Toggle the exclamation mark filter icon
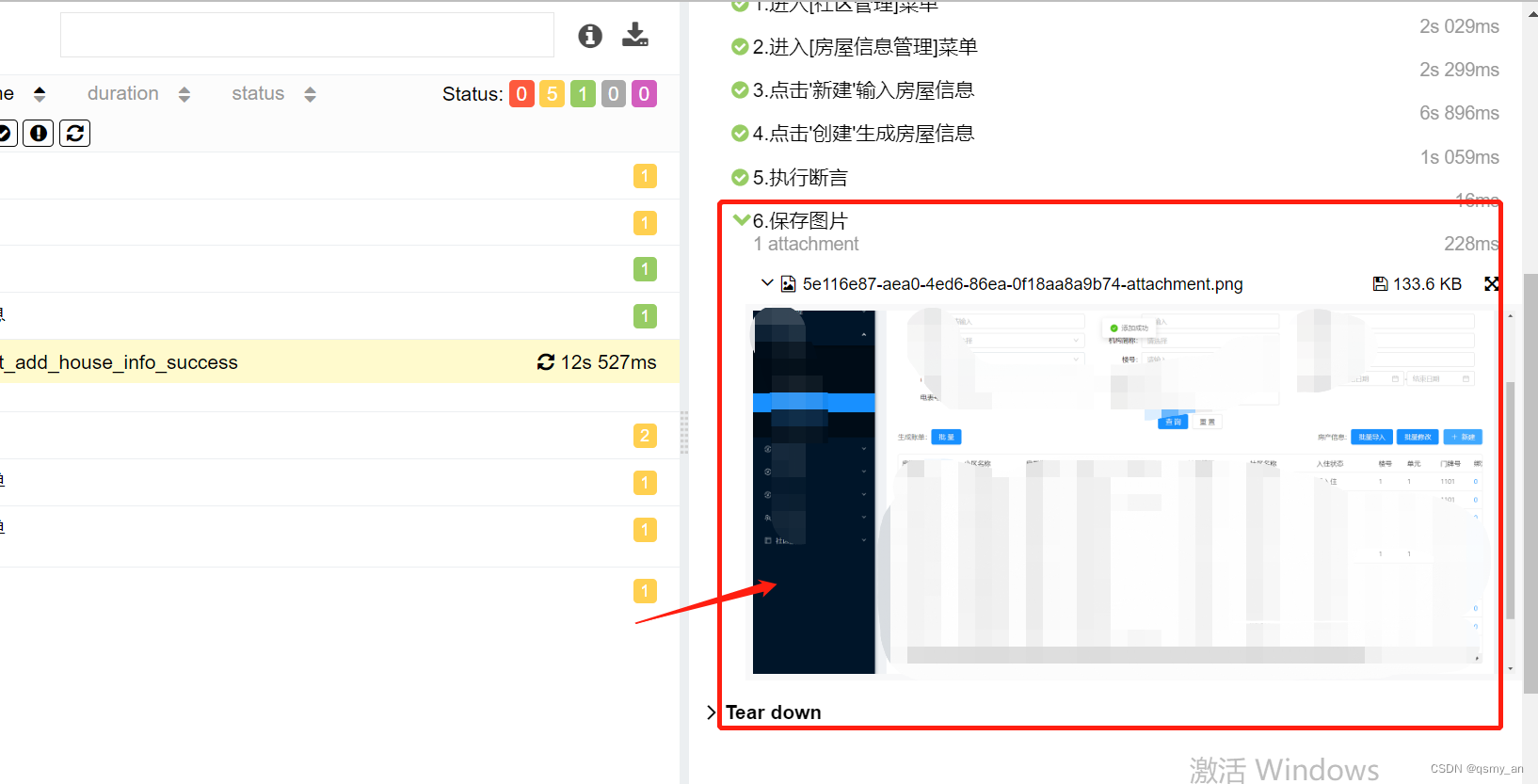The image size is (1538, 784). coord(39,134)
